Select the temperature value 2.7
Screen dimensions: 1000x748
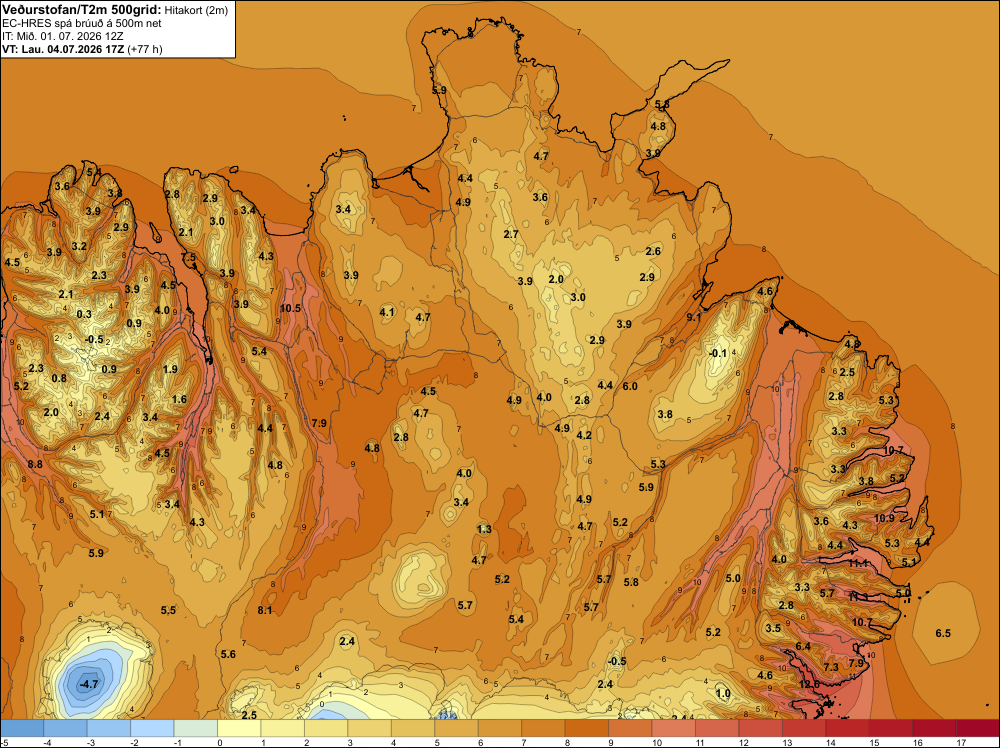pos(511,235)
